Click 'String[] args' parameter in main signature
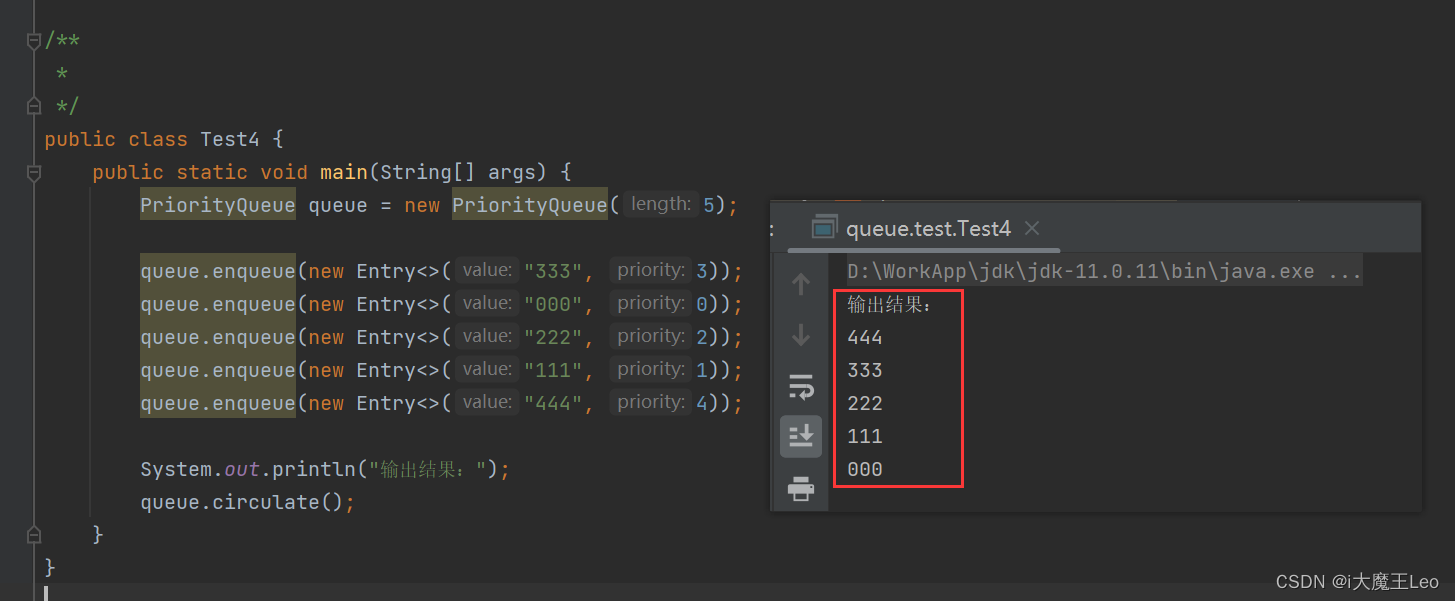This screenshot has height=601, width=1455. point(457,172)
